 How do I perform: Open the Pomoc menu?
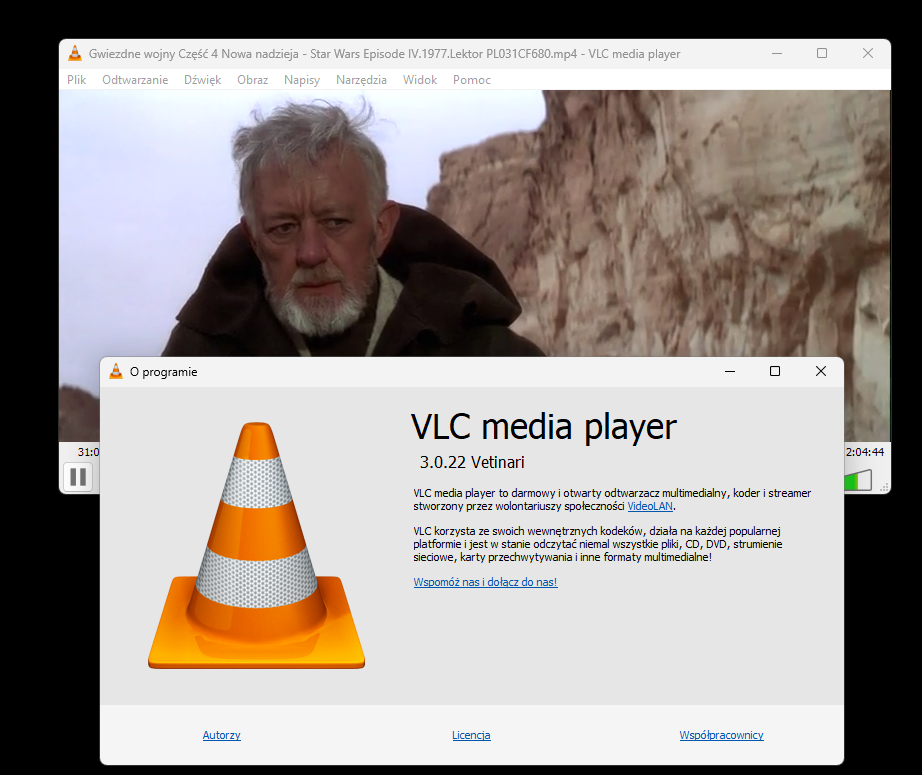[472, 80]
